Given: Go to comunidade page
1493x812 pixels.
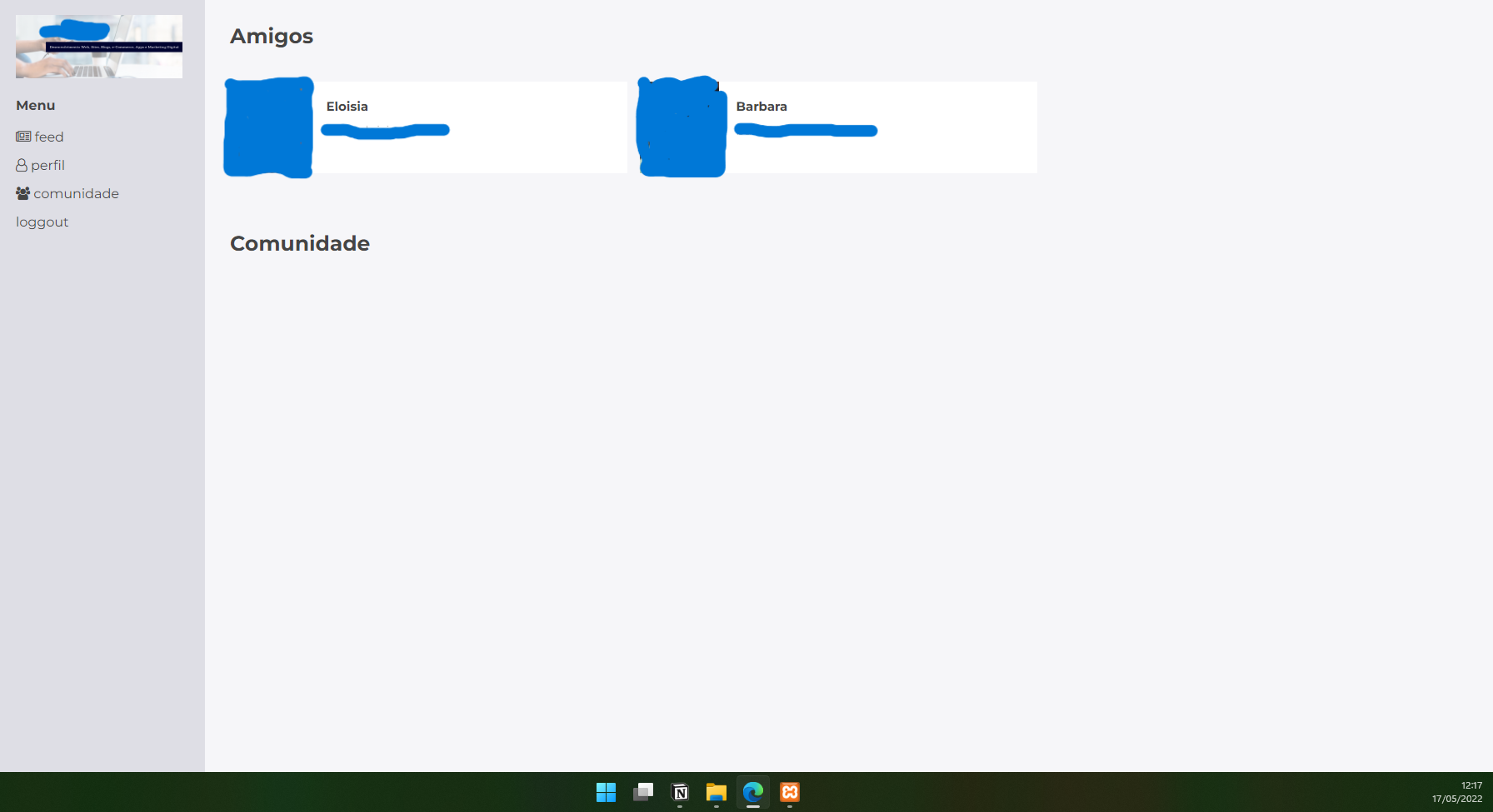Looking at the screenshot, I should (x=67, y=193).
